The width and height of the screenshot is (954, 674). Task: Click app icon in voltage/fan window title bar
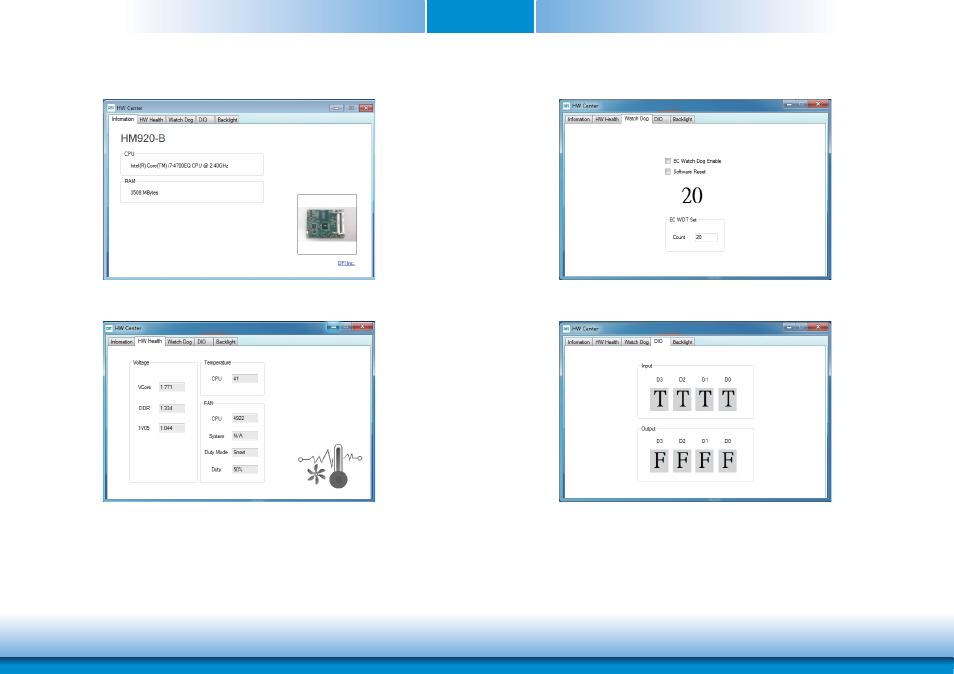coord(110,328)
